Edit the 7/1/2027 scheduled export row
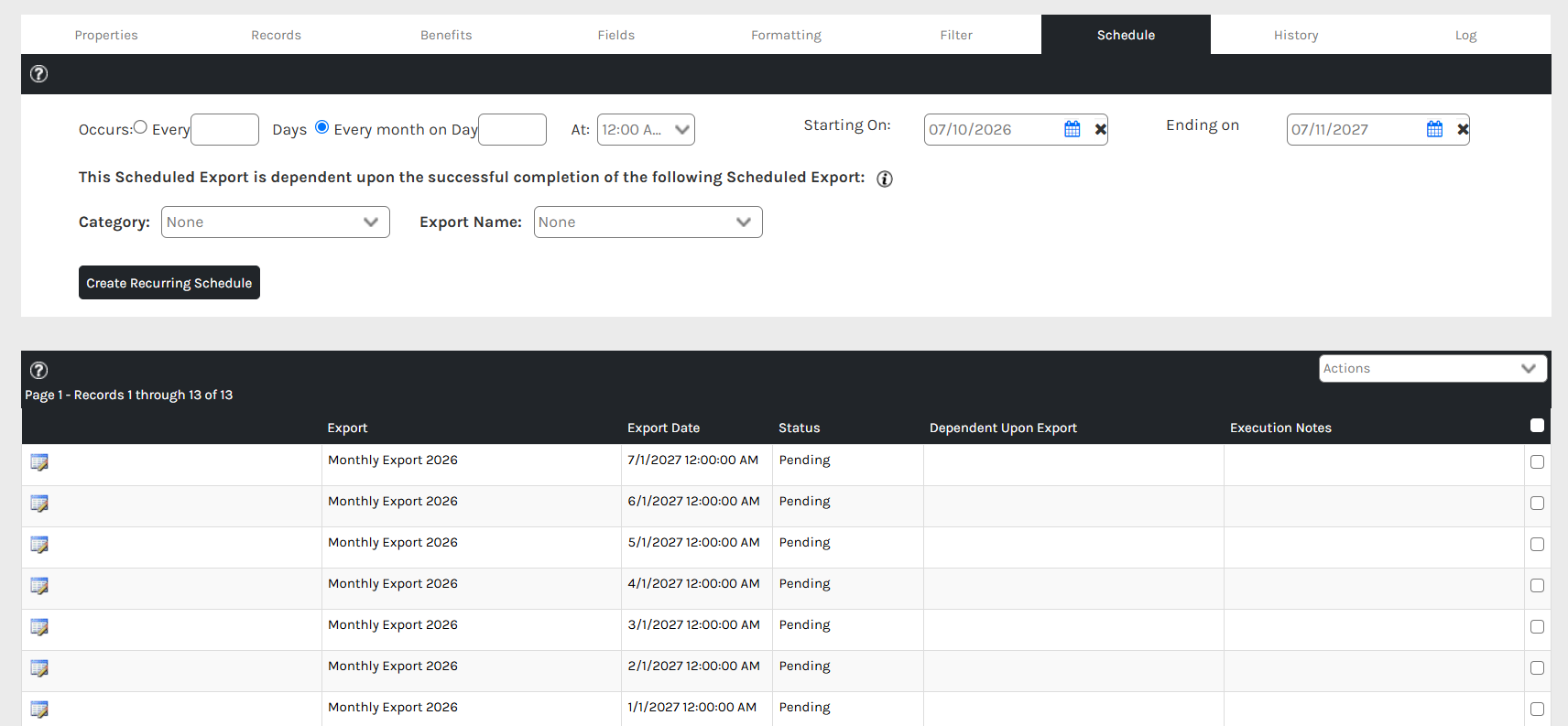The height and width of the screenshot is (726, 1568). [x=39, y=462]
